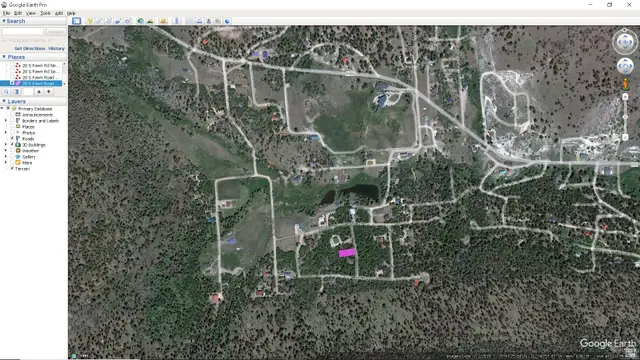Enable the Borders and Labels layer

[12, 121]
